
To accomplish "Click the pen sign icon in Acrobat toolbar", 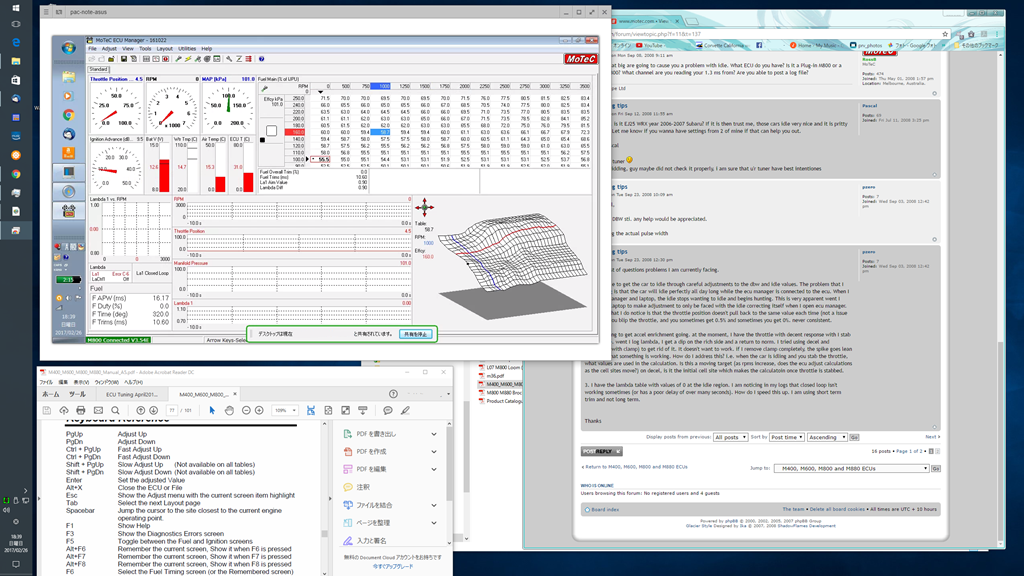I will 406,411.
